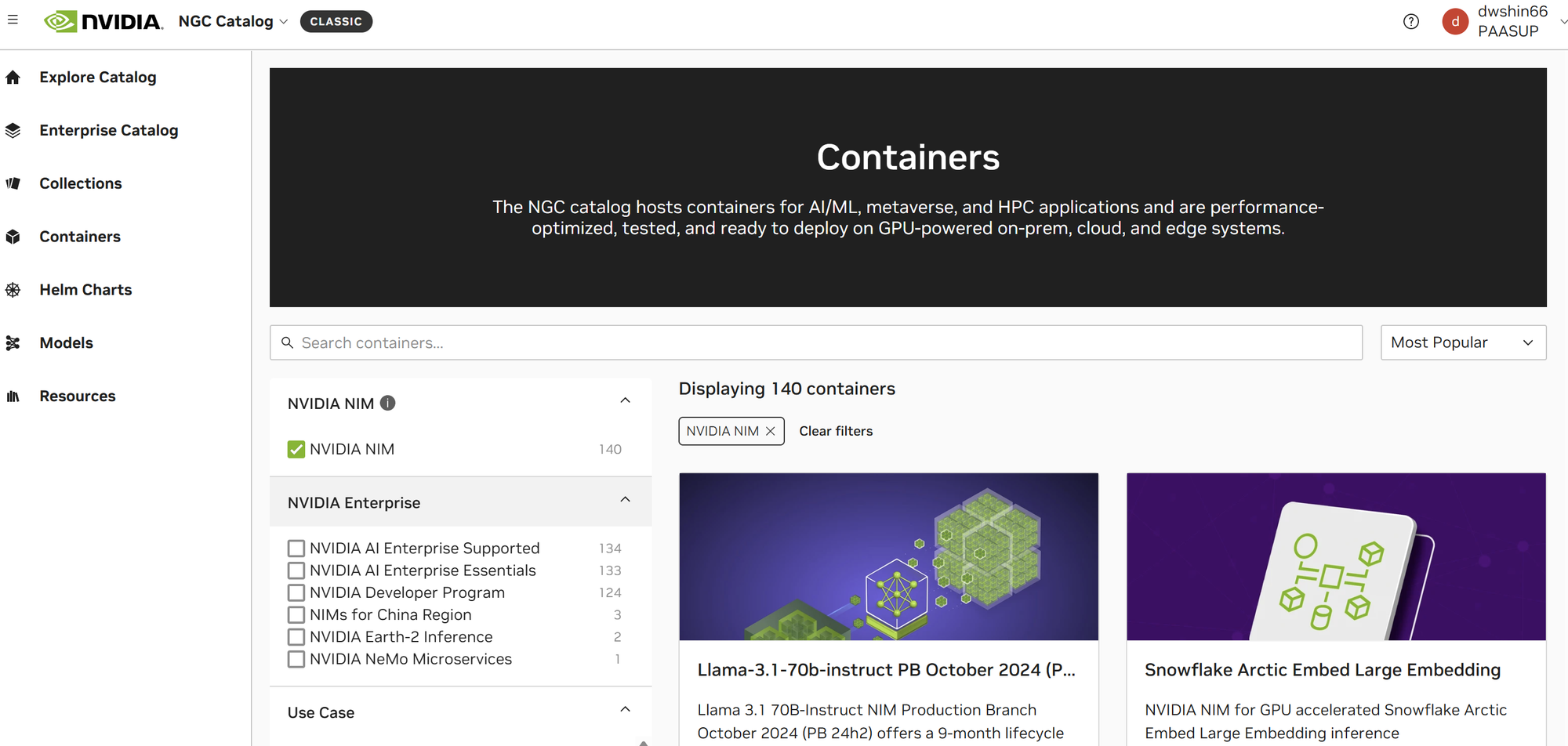Open the Most Popular sort dropdown

[x=1463, y=342]
